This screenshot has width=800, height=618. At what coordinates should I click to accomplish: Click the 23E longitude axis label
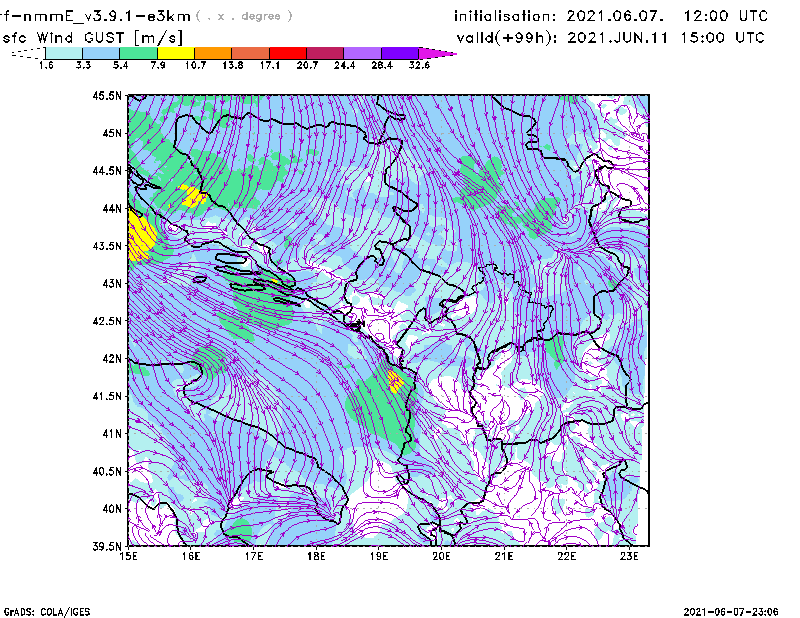point(630,558)
